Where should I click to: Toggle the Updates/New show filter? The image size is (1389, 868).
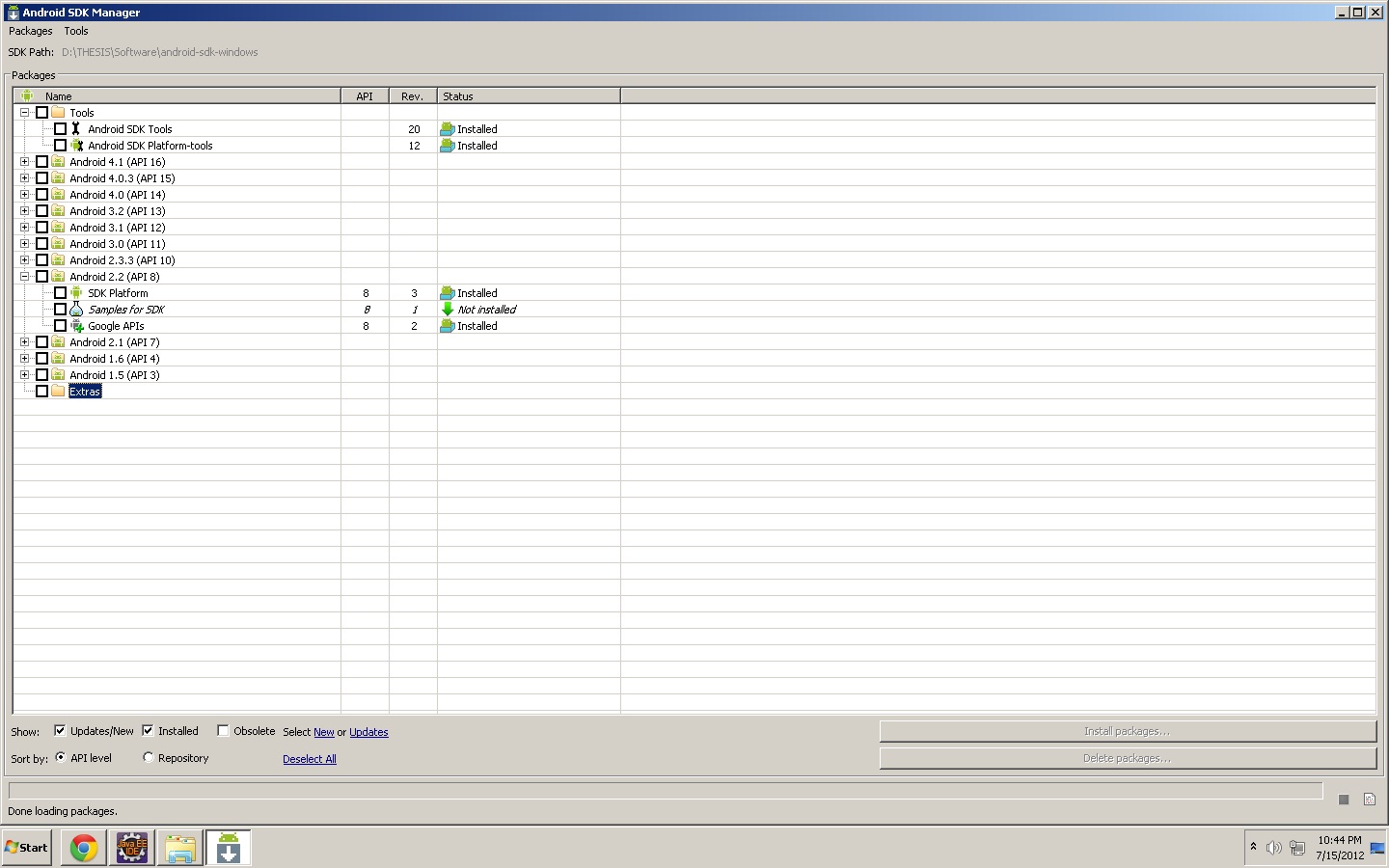pos(60,730)
